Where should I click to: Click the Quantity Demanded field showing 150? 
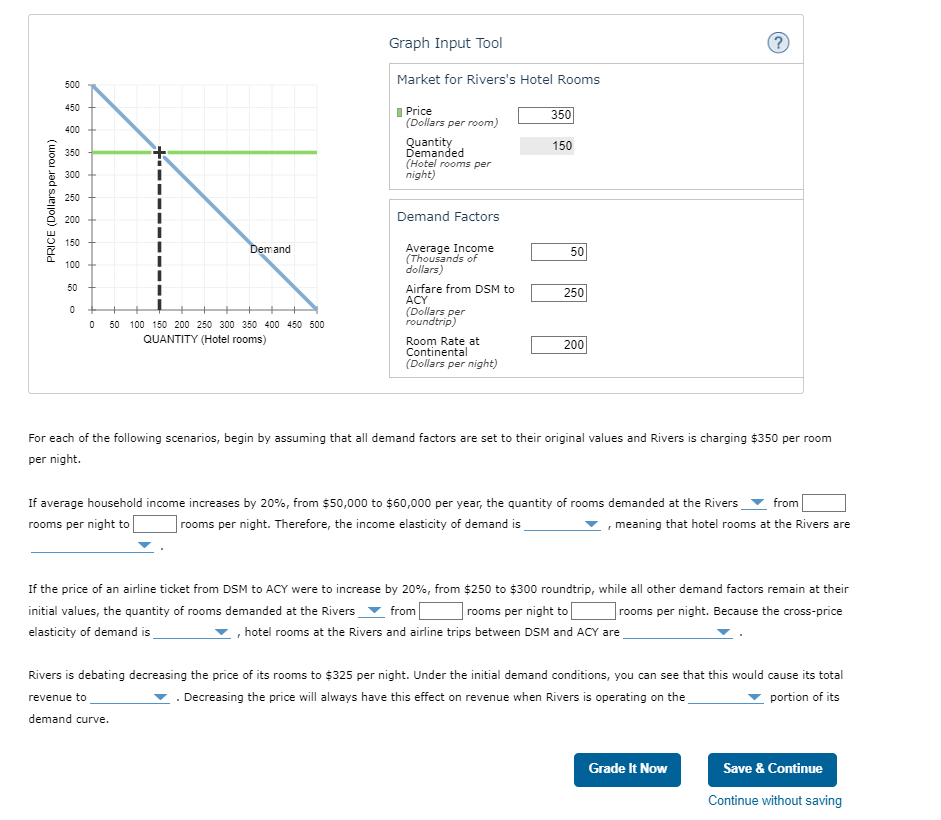coord(546,146)
